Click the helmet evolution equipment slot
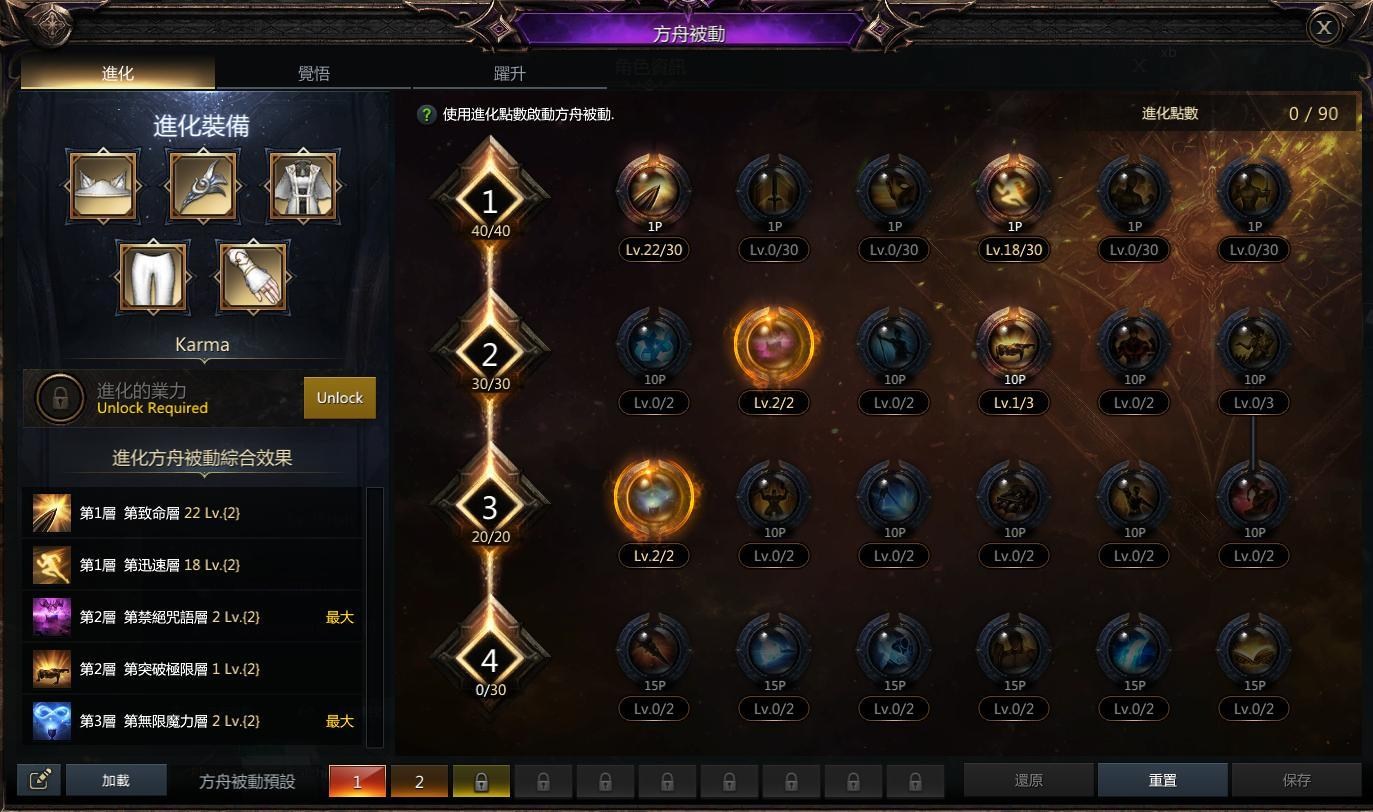Viewport: 1373px width, 812px height. 103,186
